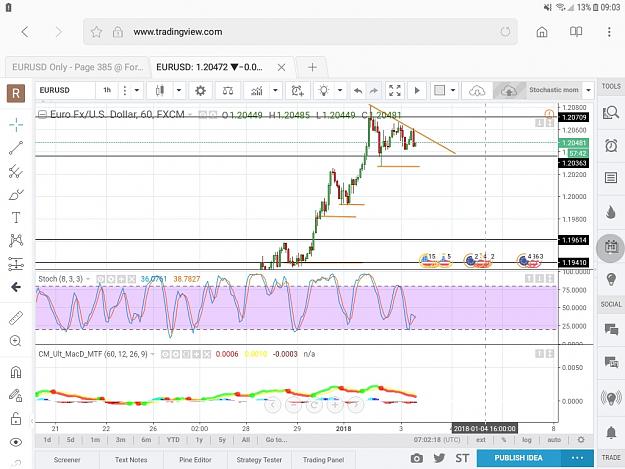
Task: Set range to 5d
Action: pos(70,440)
